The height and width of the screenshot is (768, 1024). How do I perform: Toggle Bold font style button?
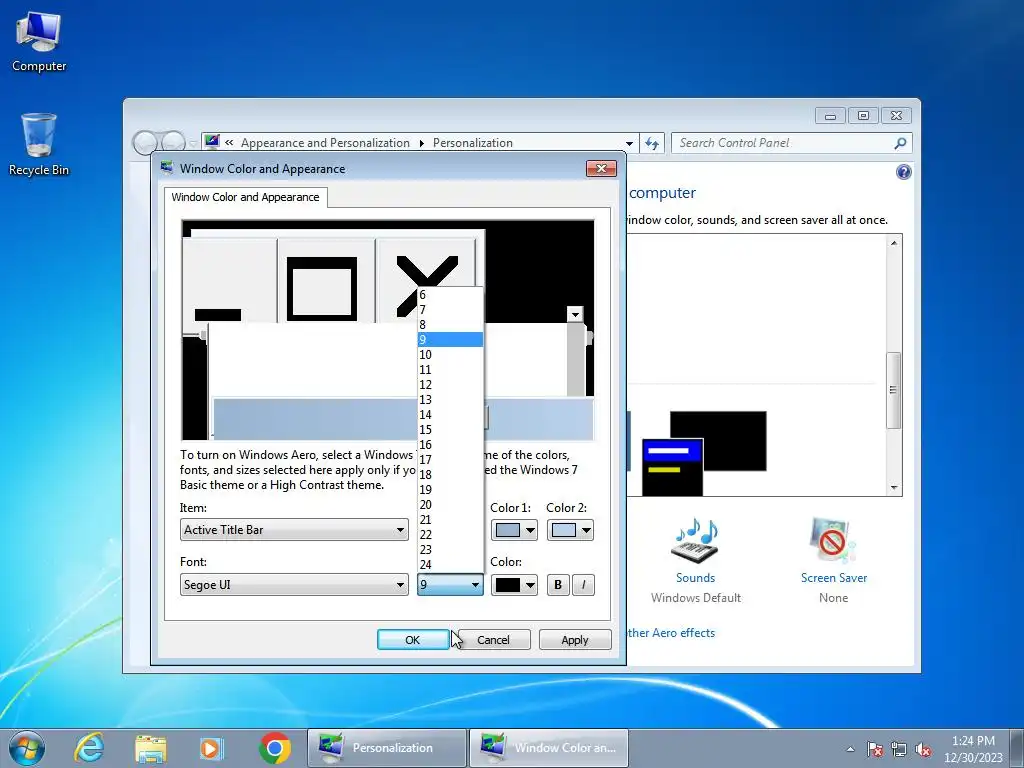tap(558, 584)
